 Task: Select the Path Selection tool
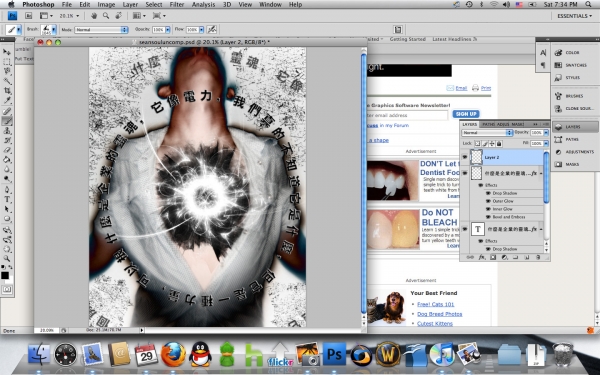7,209
